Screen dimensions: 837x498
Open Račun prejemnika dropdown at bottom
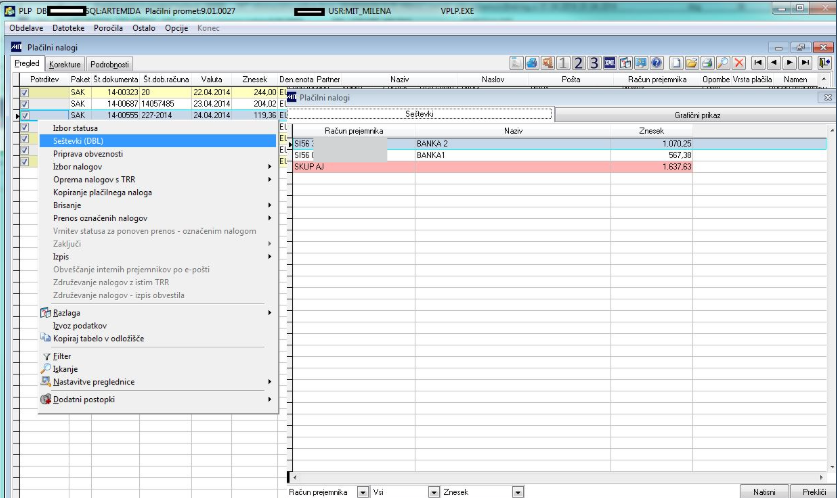[x=362, y=492]
